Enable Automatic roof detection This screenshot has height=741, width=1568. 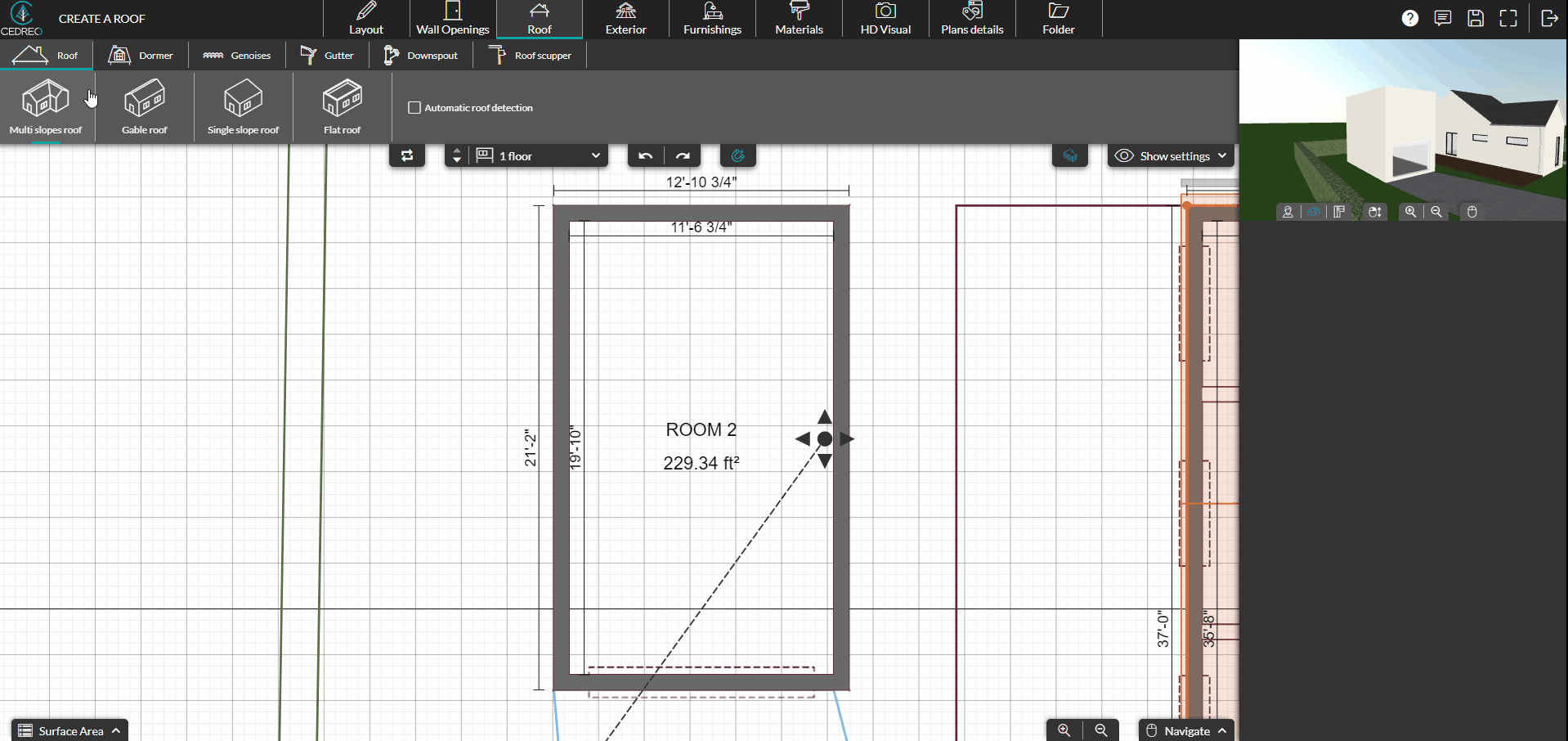(x=414, y=107)
